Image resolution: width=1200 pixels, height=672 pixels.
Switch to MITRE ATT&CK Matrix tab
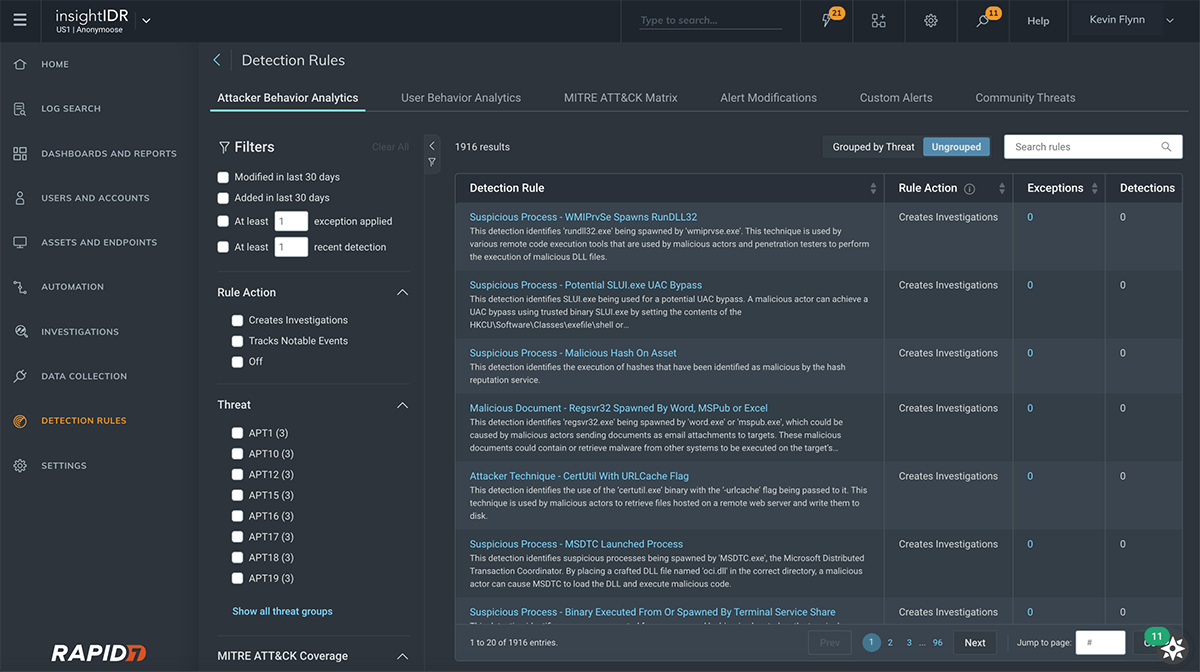click(620, 98)
